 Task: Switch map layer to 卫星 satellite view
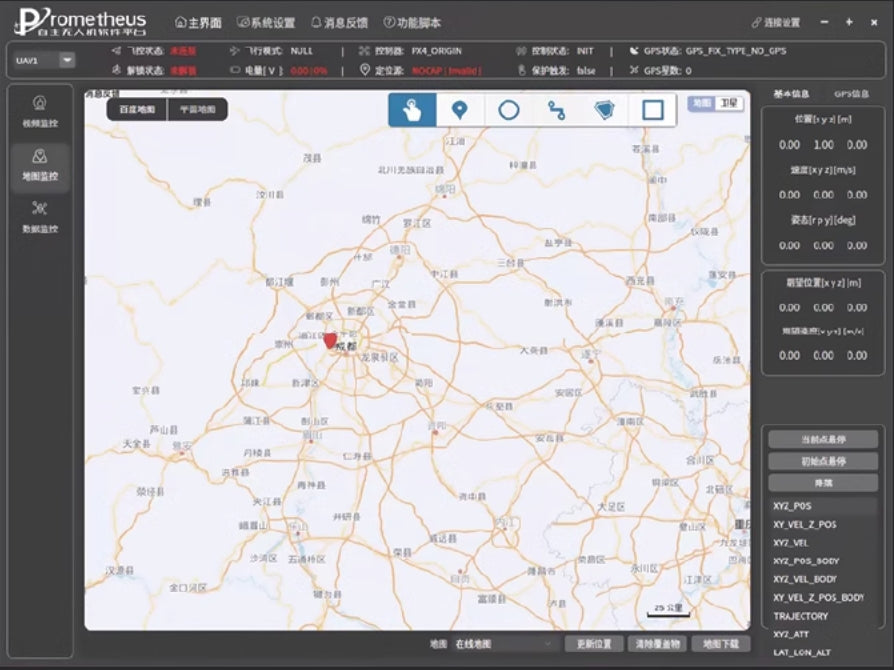(x=729, y=103)
